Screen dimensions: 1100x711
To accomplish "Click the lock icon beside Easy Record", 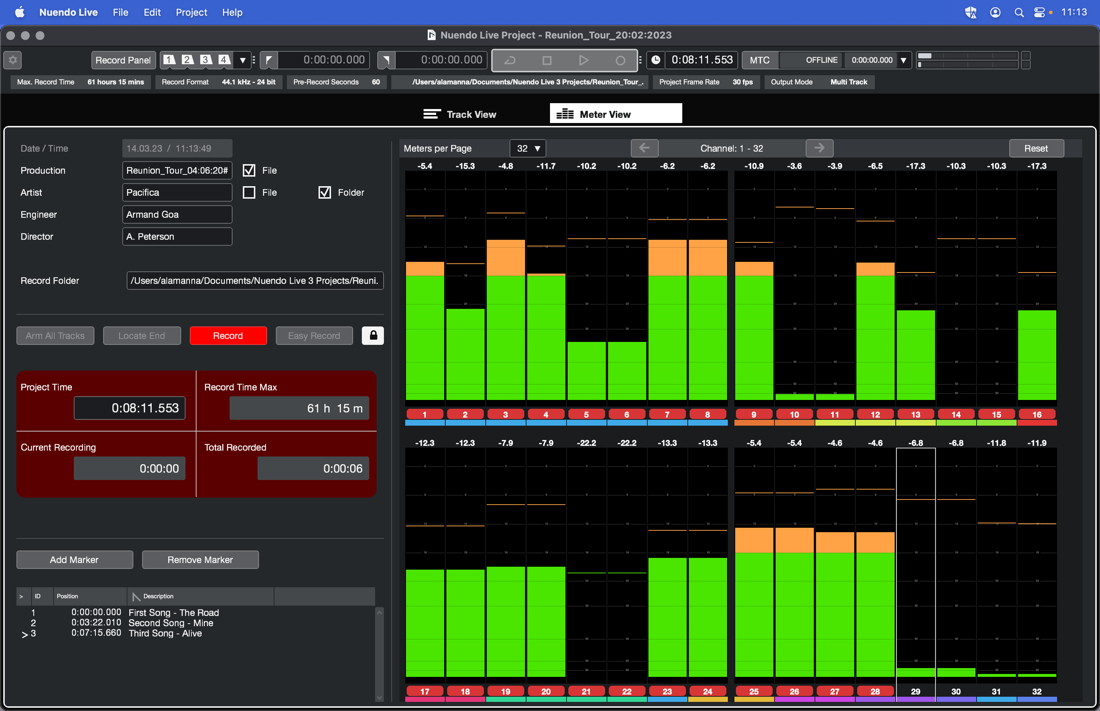I will click(x=373, y=336).
